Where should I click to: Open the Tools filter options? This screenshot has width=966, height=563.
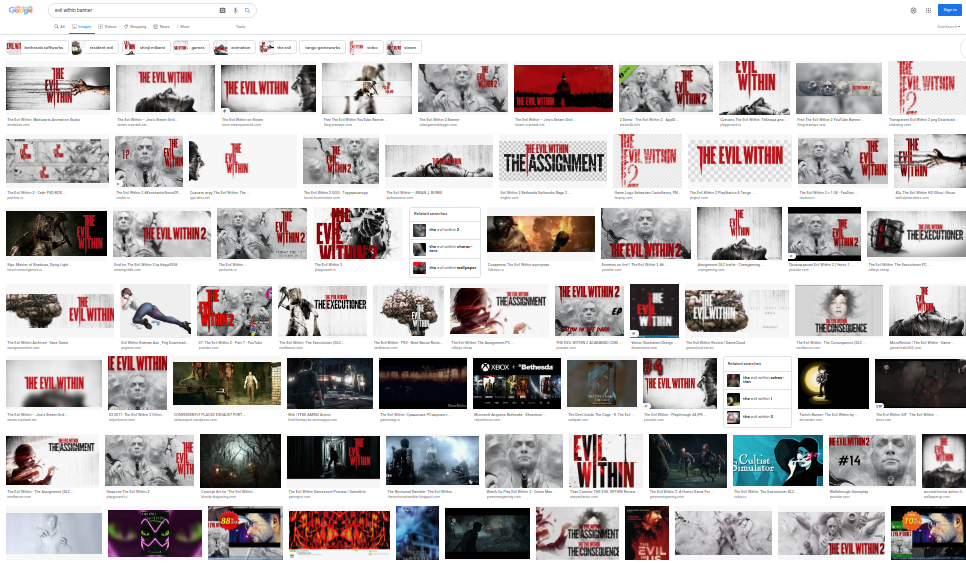click(240, 26)
